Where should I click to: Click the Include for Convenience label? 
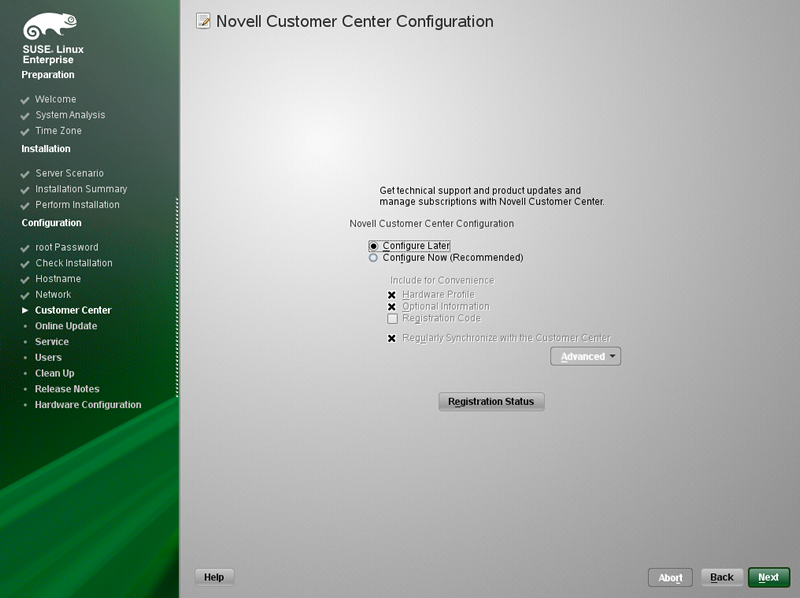(x=442, y=281)
